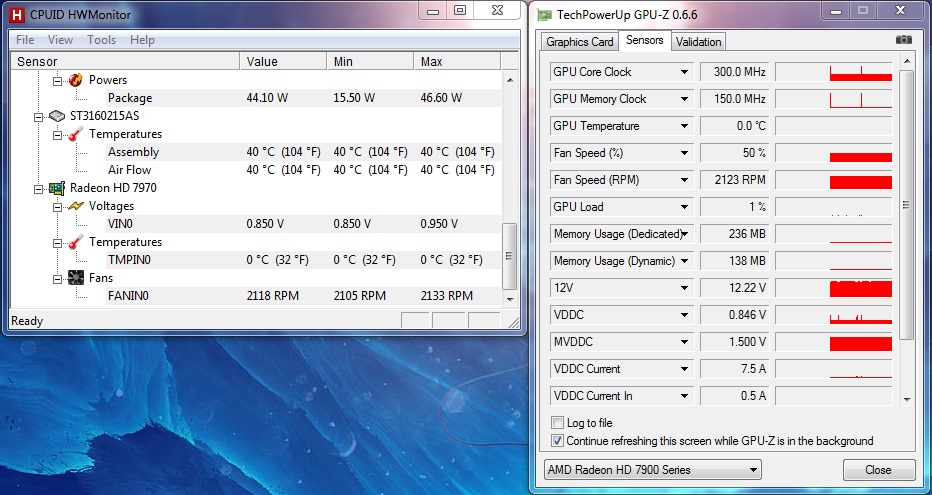The height and width of the screenshot is (495, 932).
Task: Open Fan Speed (RPM) sensor dropdown
Action: click(x=684, y=180)
